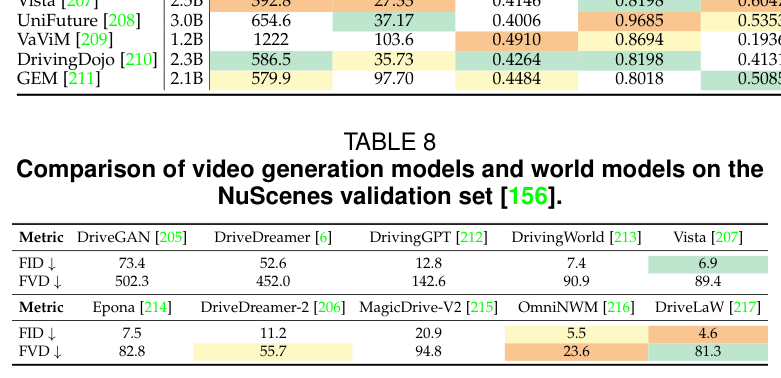Click the DriveGAN FID value 73.4

point(132,263)
